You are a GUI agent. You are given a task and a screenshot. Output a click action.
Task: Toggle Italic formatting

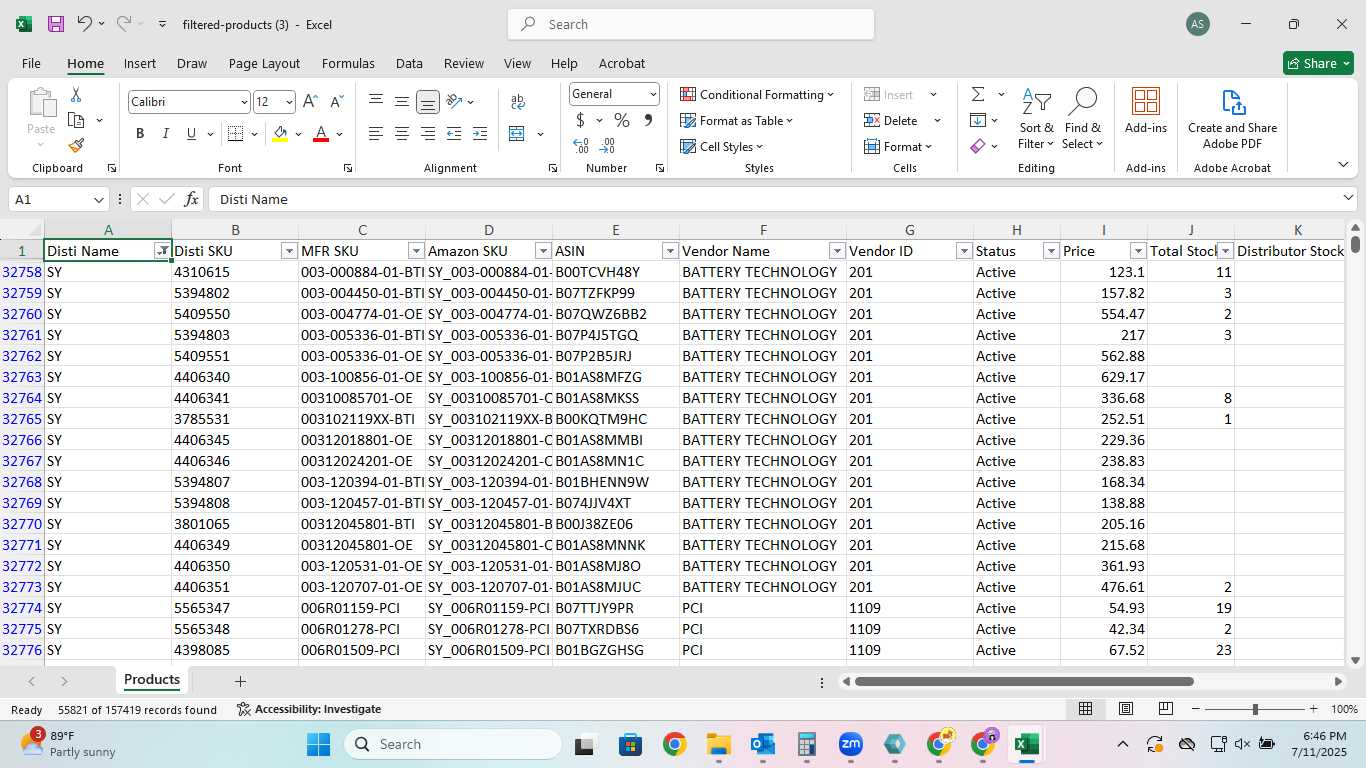[x=165, y=134]
